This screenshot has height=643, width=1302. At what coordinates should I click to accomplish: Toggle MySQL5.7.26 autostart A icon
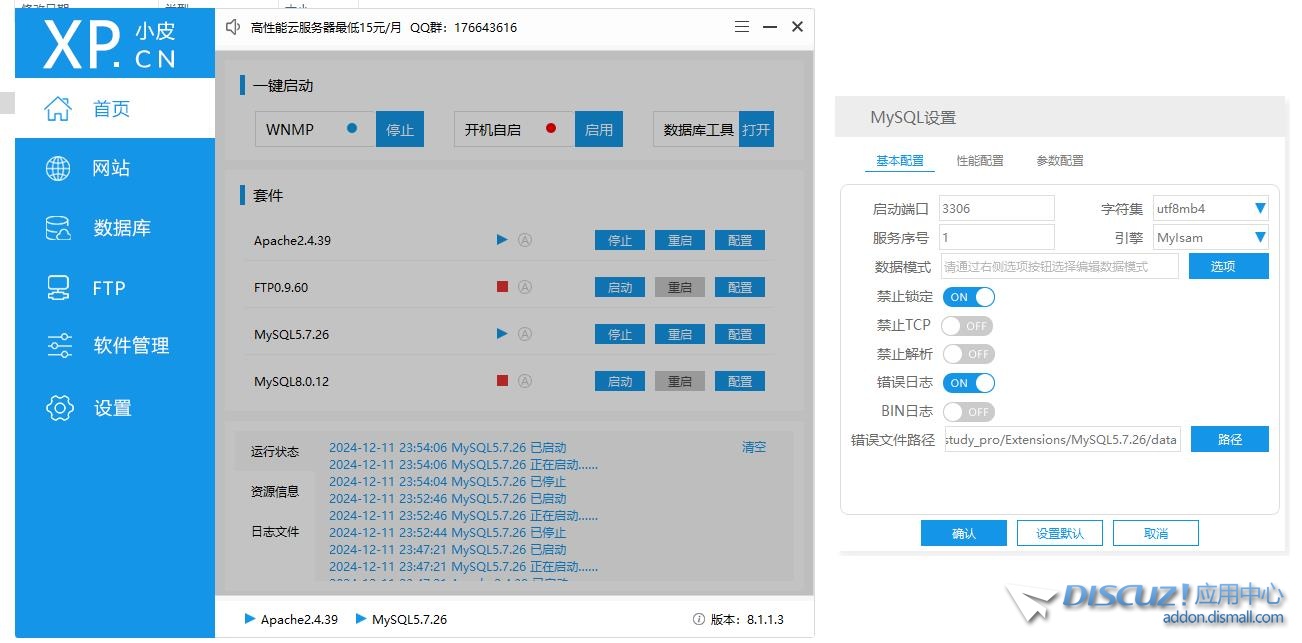[525, 334]
